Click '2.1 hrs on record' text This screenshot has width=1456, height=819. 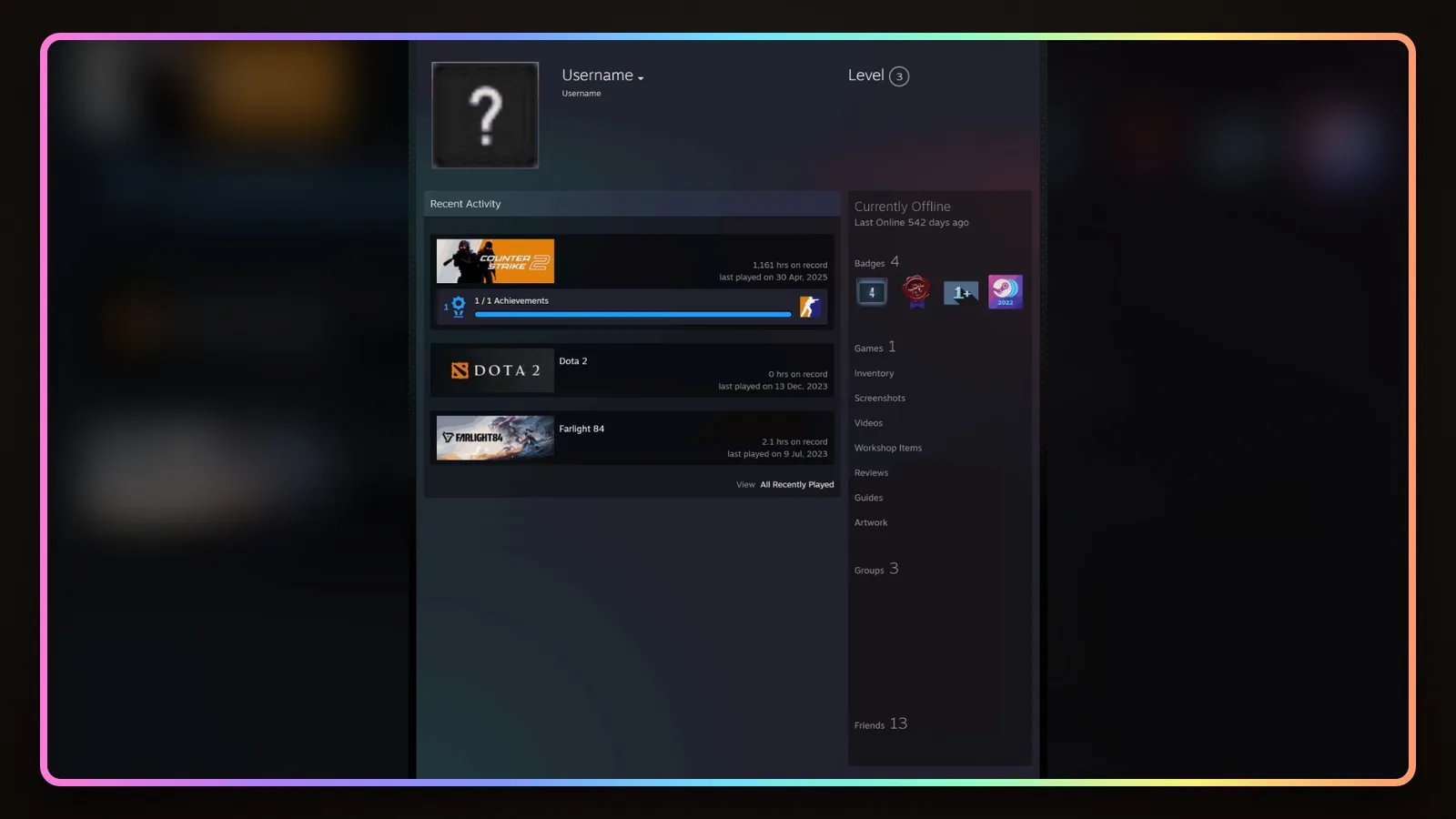(794, 442)
